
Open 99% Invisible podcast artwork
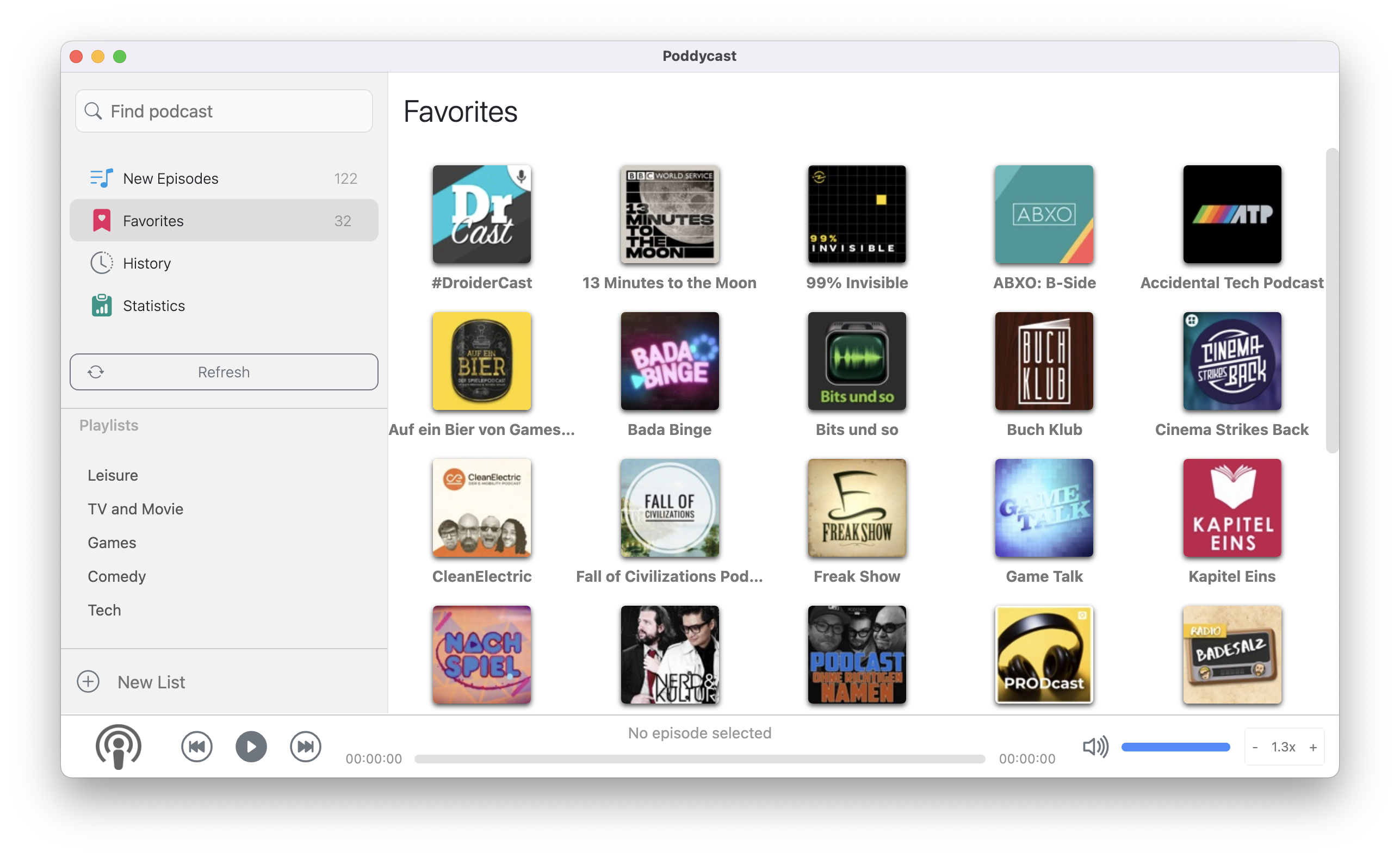857,214
